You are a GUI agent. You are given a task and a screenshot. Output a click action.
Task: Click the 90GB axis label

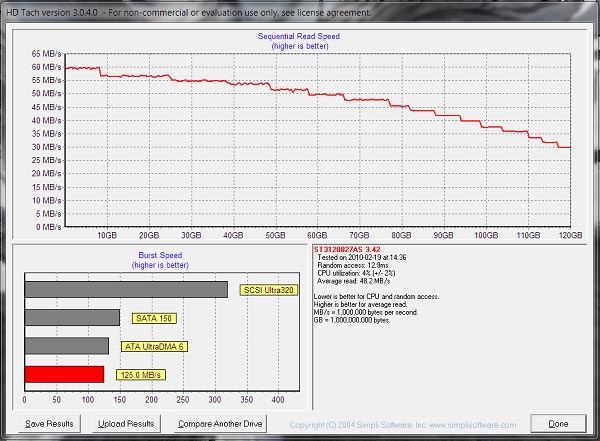coord(443,235)
